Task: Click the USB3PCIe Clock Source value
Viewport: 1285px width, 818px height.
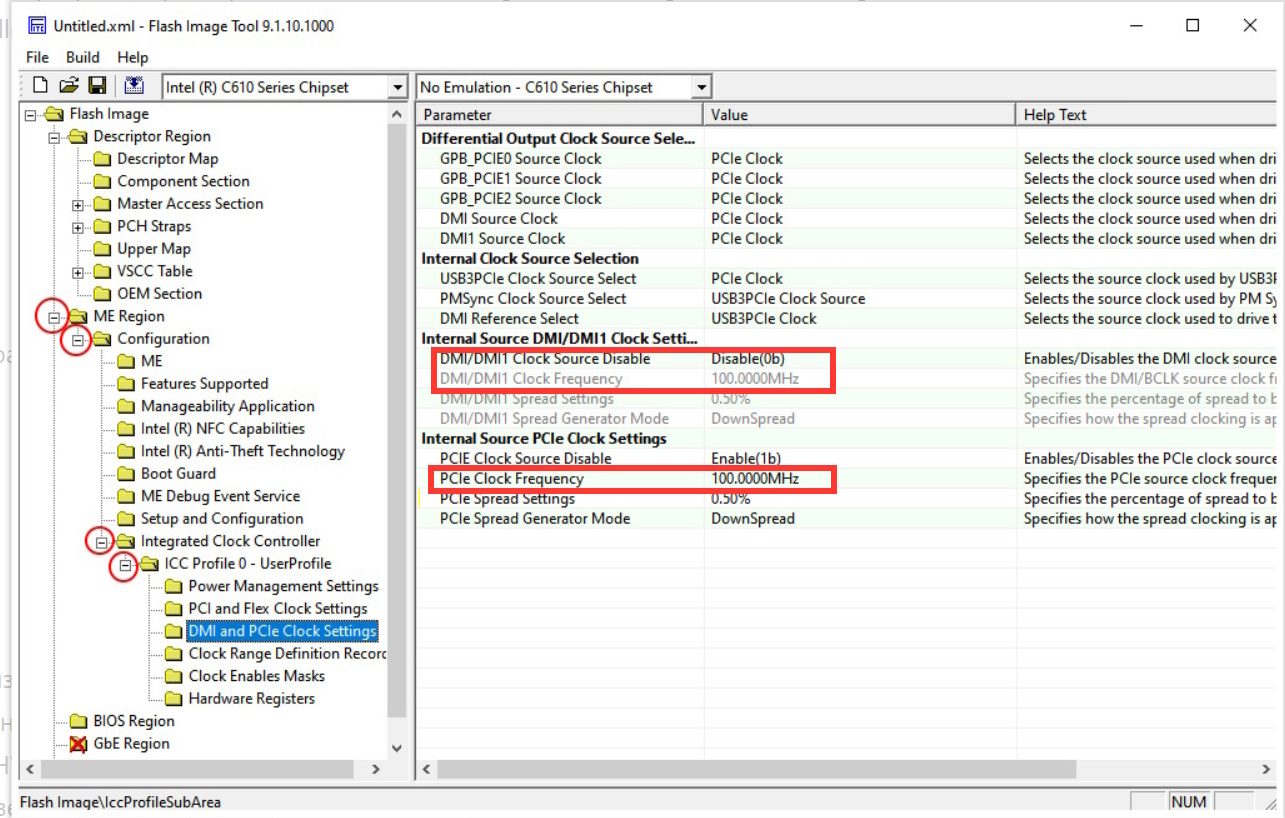Action: pyautogui.click(x=788, y=298)
